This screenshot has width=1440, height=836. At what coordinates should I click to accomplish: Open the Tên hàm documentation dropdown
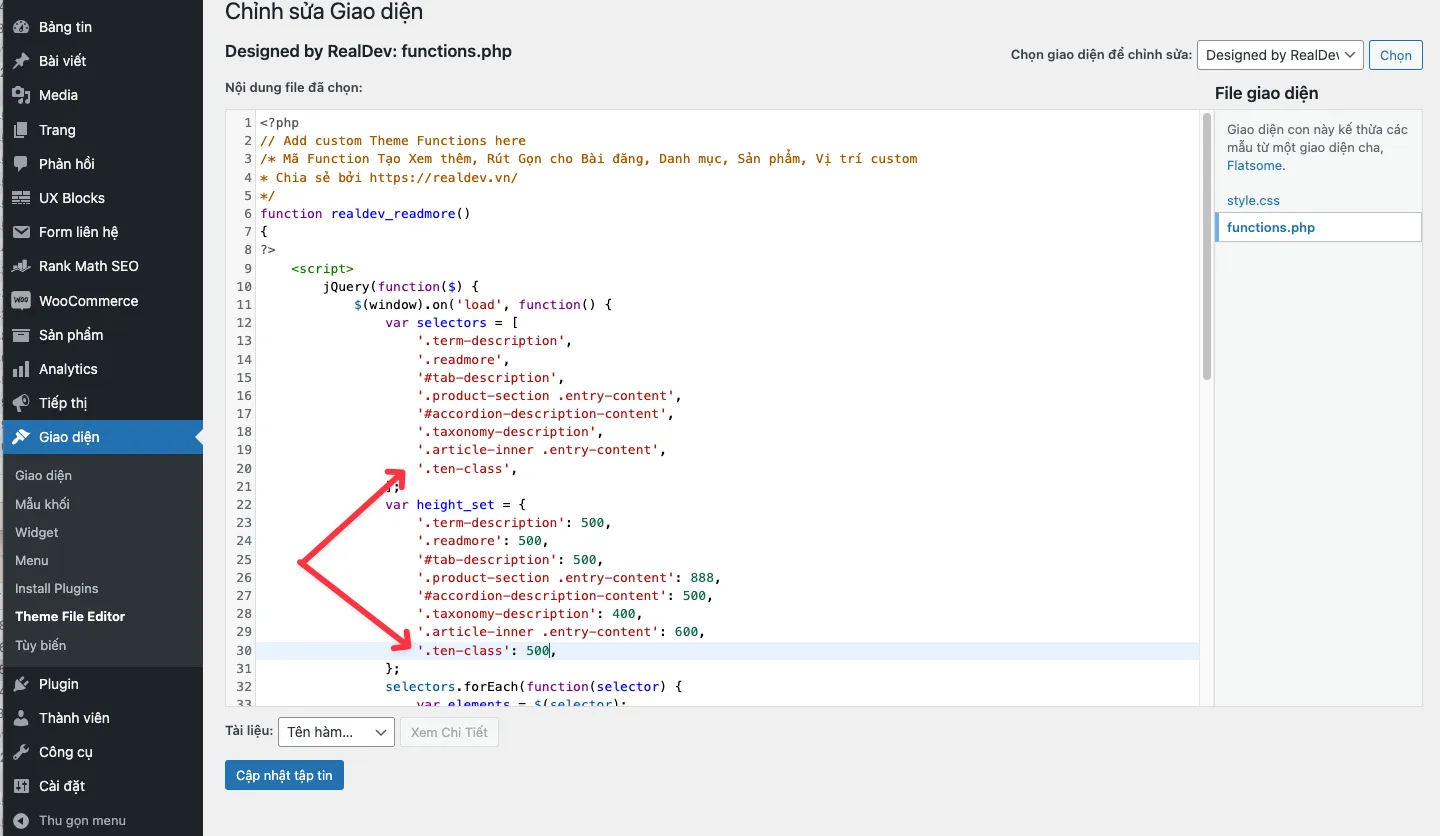(x=336, y=732)
